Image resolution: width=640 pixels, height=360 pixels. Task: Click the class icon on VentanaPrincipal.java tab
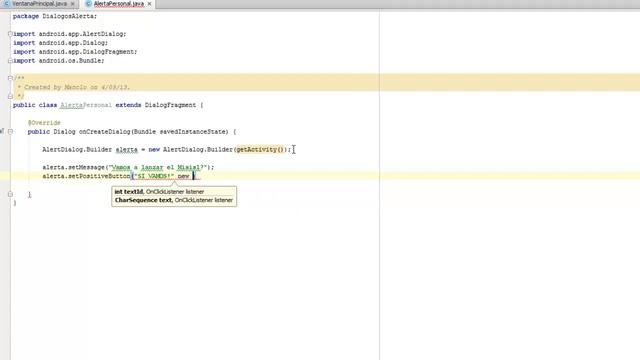6,4
